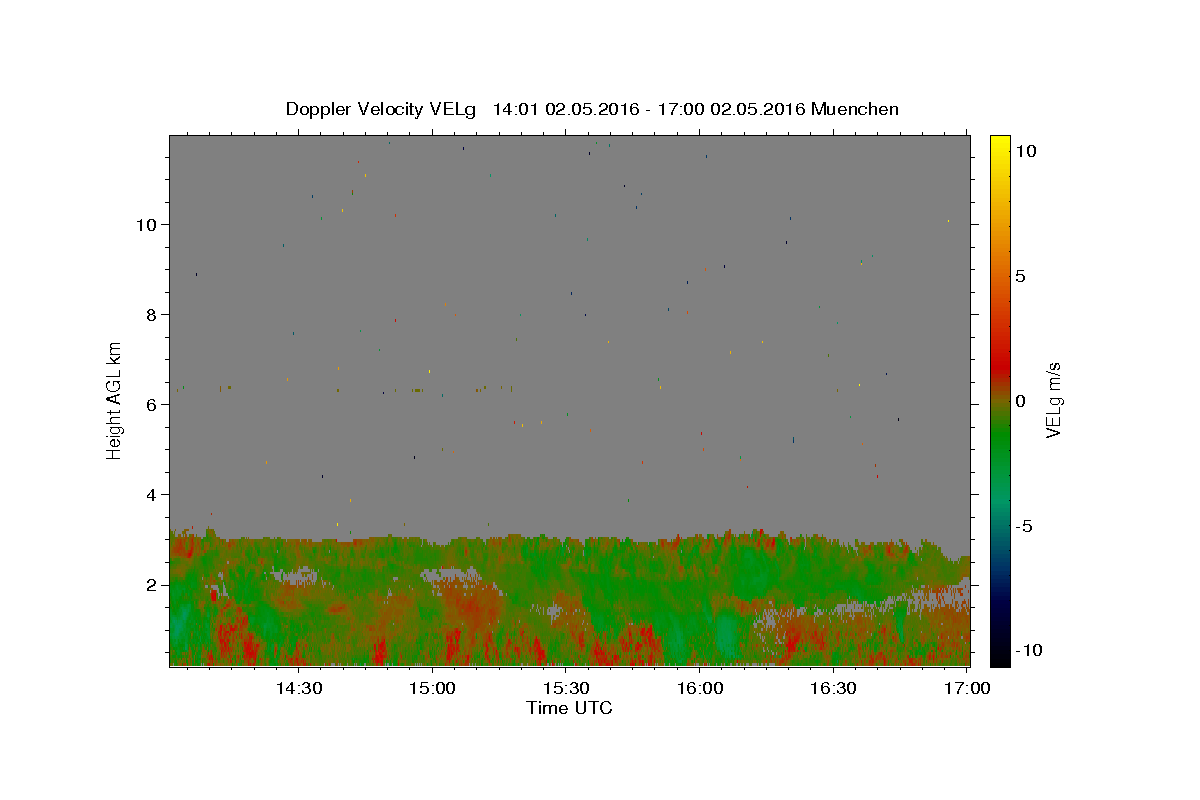
Task: Click the 16:30 time axis label
Action: coord(834,688)
